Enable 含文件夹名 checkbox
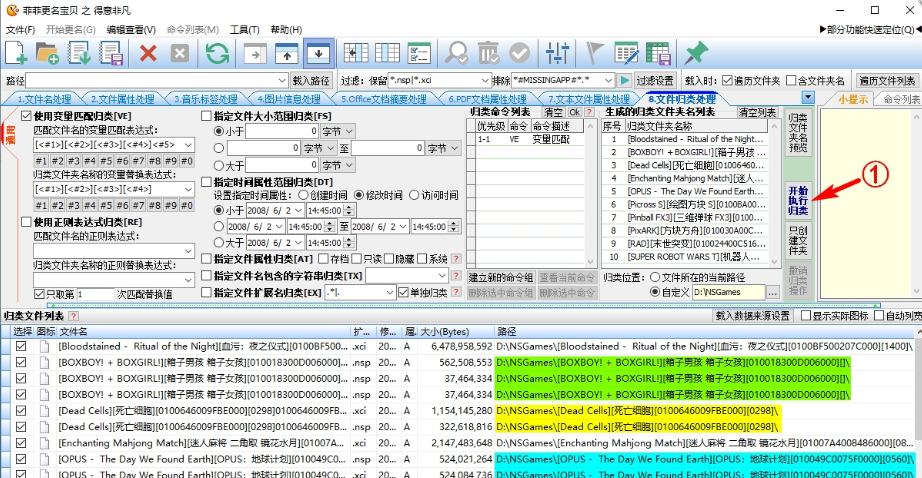This screenshot has width=922, height=478. coord(791,81)
